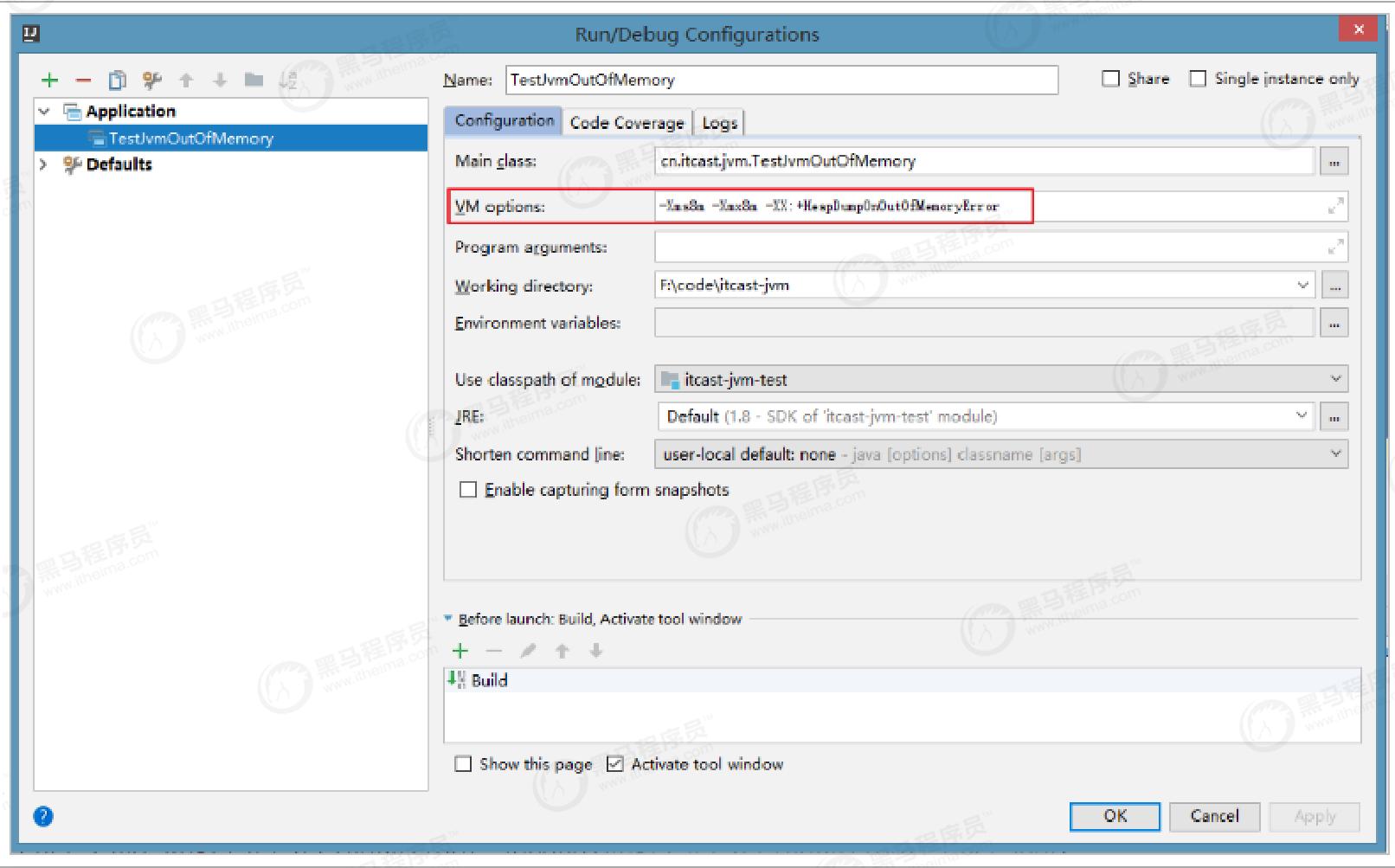Click the Name input field
1395x868 pixels.
pyautogui.click(x=781, y=80)
